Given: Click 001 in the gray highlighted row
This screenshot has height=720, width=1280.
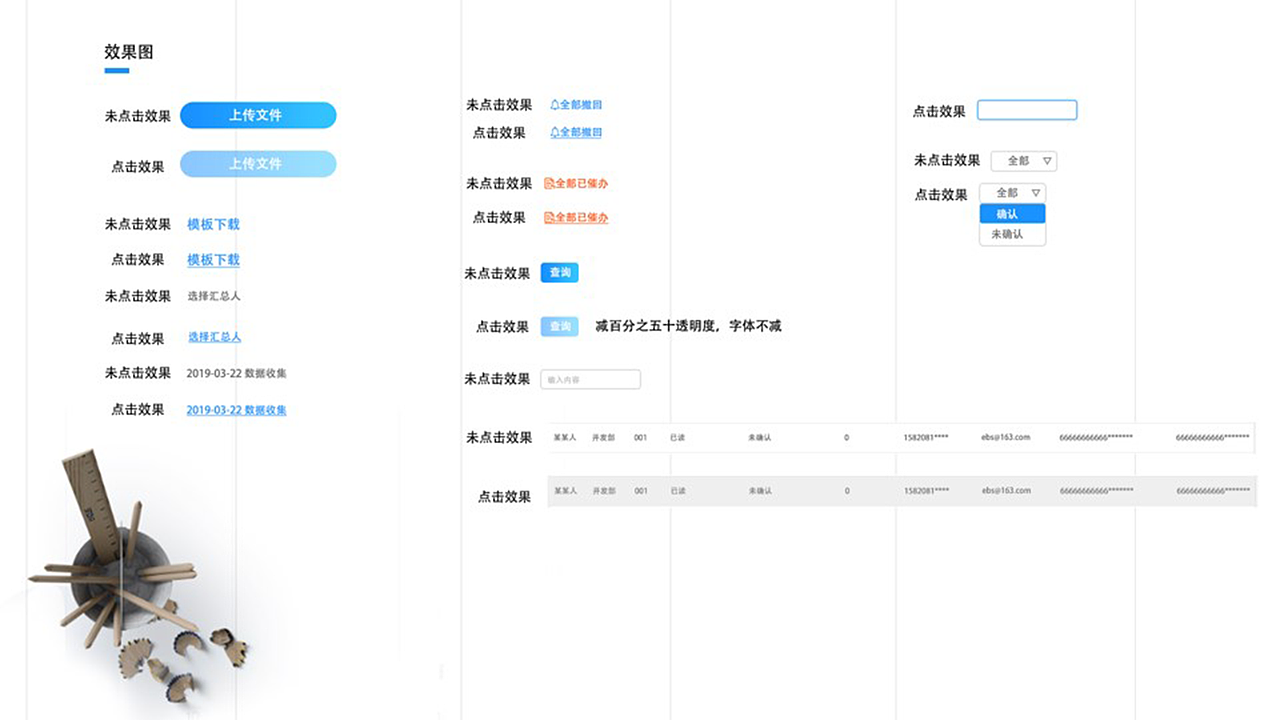Looking at the screenshot, I should [x=641, y=491].
